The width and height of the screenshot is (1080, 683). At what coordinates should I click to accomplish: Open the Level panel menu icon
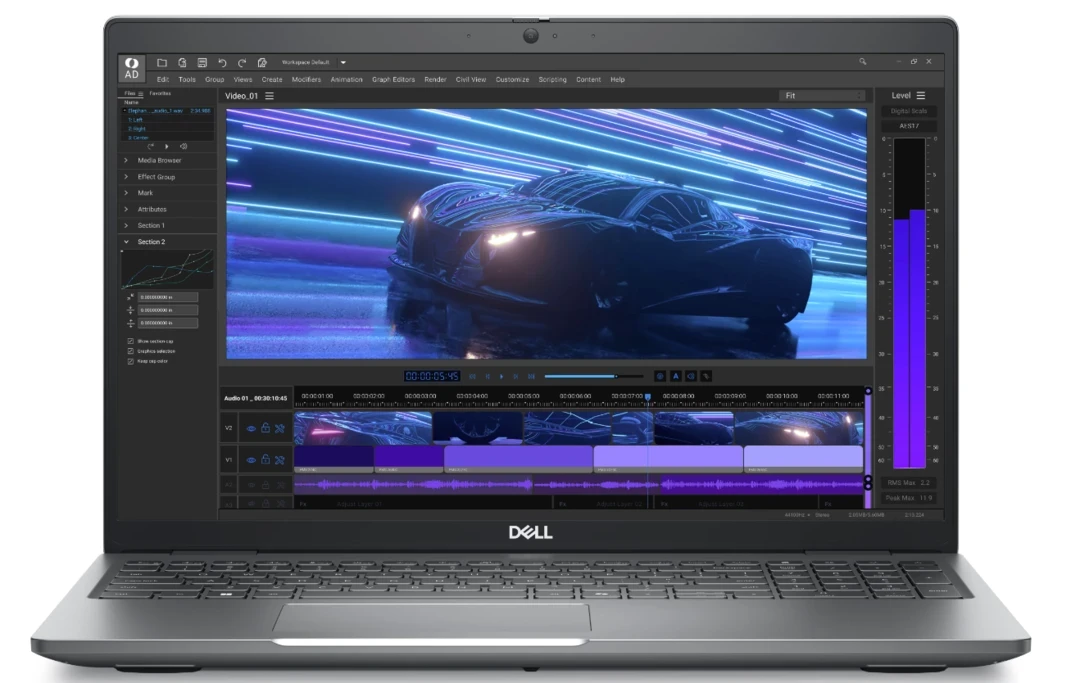[x=921, y=96]
